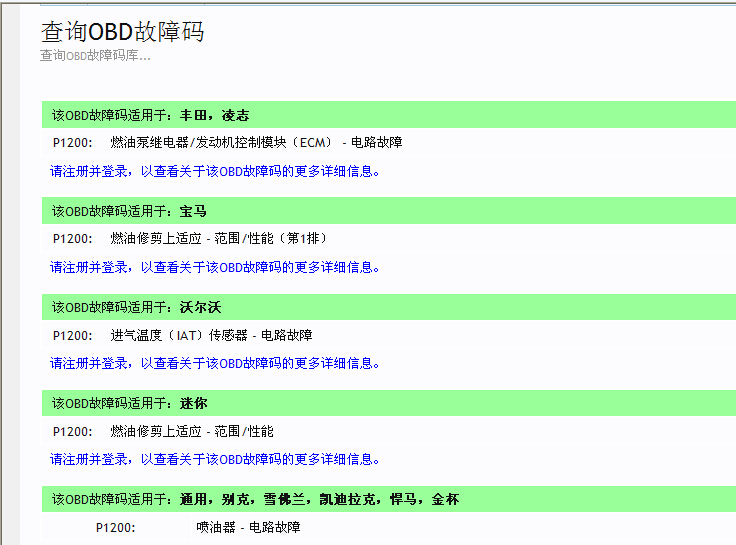Select the 迷你 description 燃油修剪上适应 - 范围/性能

[x=192, y=431]
